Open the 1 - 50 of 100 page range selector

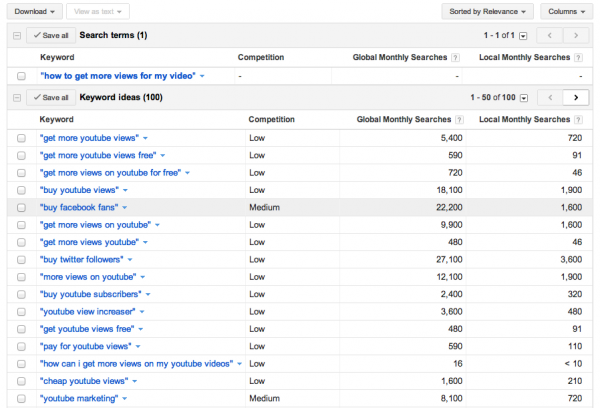[524, 97]
